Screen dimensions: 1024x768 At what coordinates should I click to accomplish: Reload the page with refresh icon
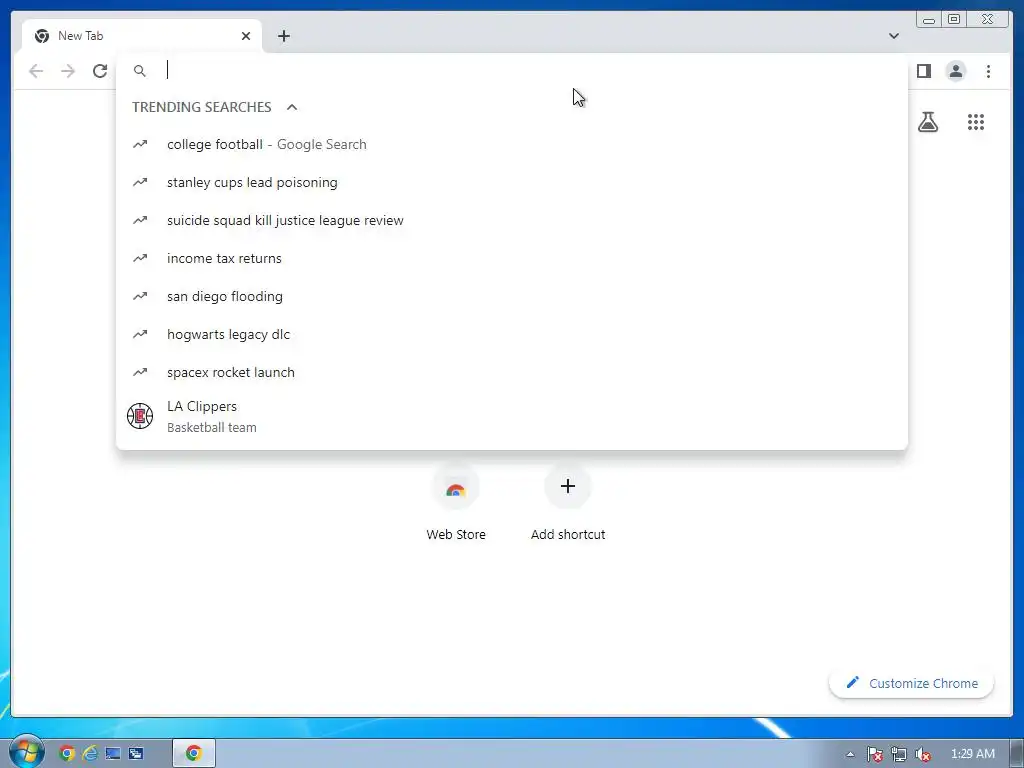(100, 71)
